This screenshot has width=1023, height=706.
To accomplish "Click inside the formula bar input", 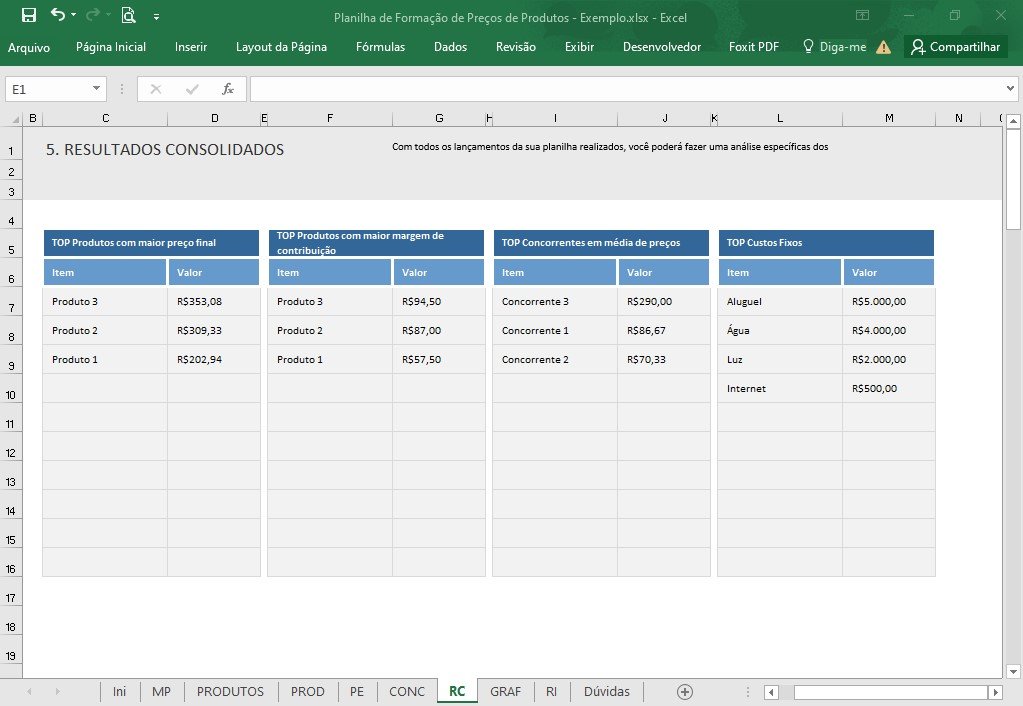I will 626,89.
